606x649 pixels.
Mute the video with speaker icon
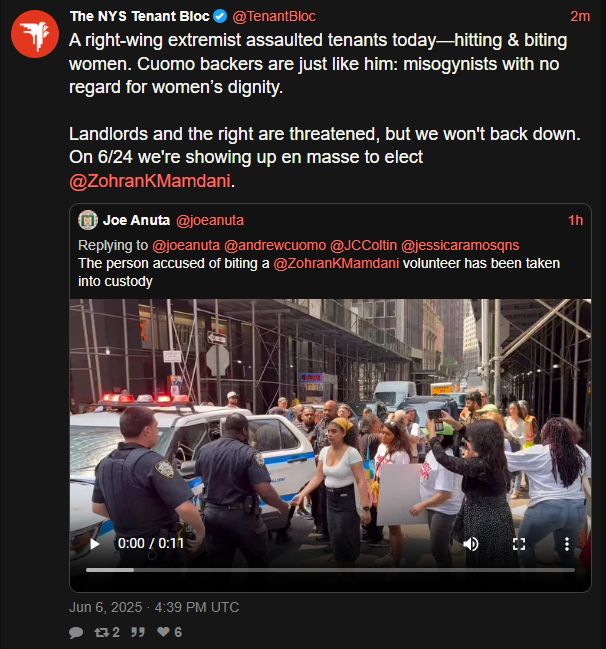click(471, 544)
